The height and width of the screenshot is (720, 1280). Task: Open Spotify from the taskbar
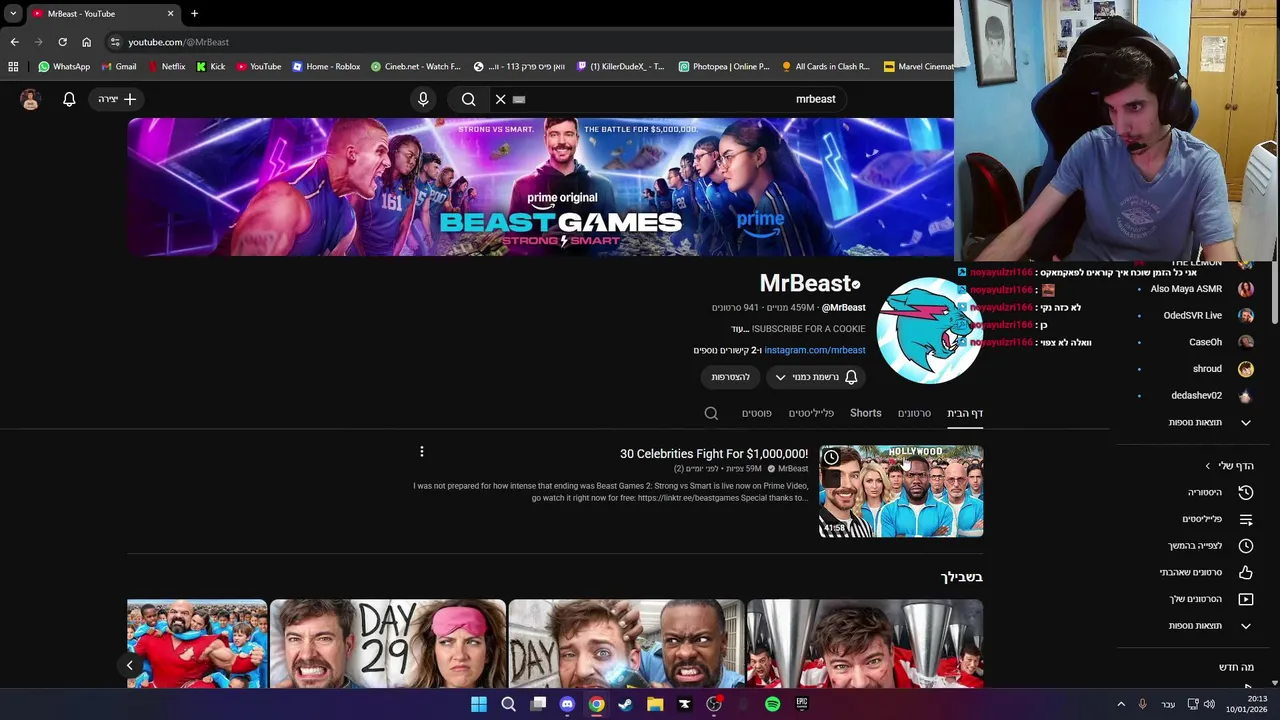coord(772,704)
